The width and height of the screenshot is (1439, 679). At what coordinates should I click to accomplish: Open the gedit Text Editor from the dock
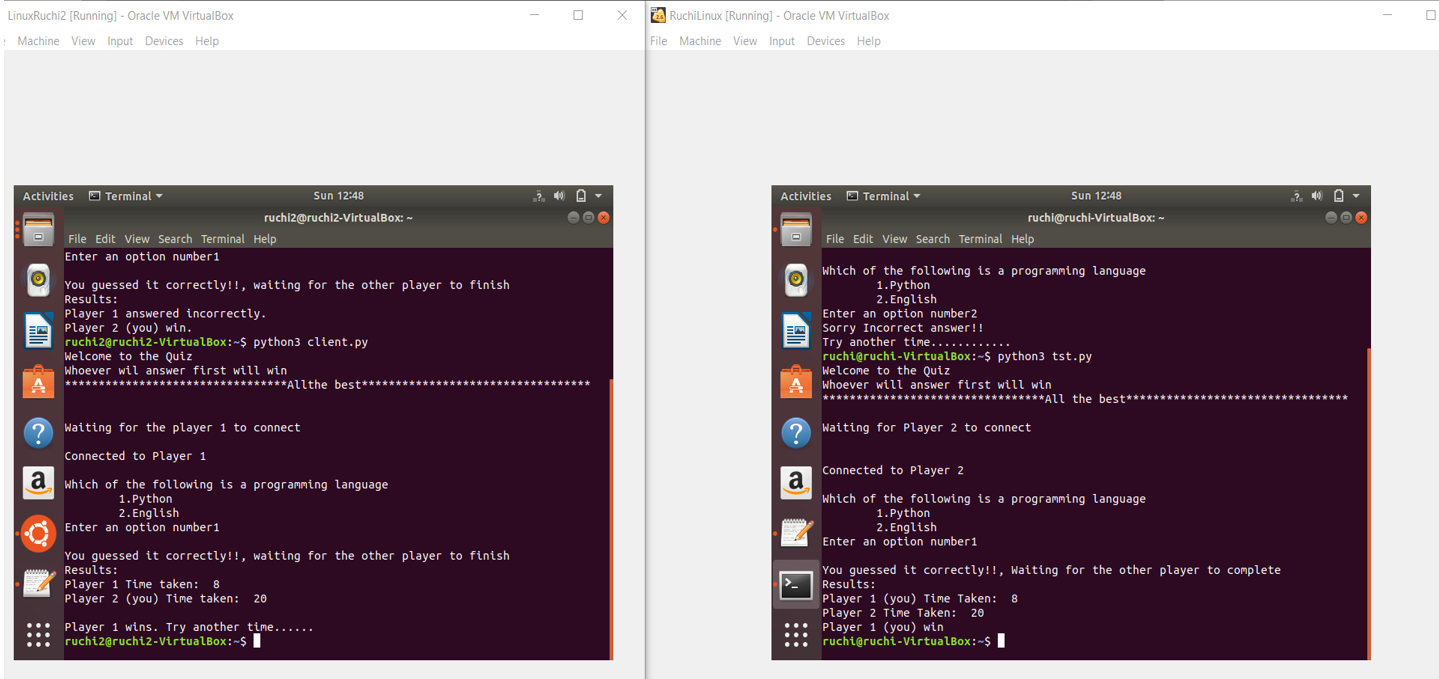point(37,585)
